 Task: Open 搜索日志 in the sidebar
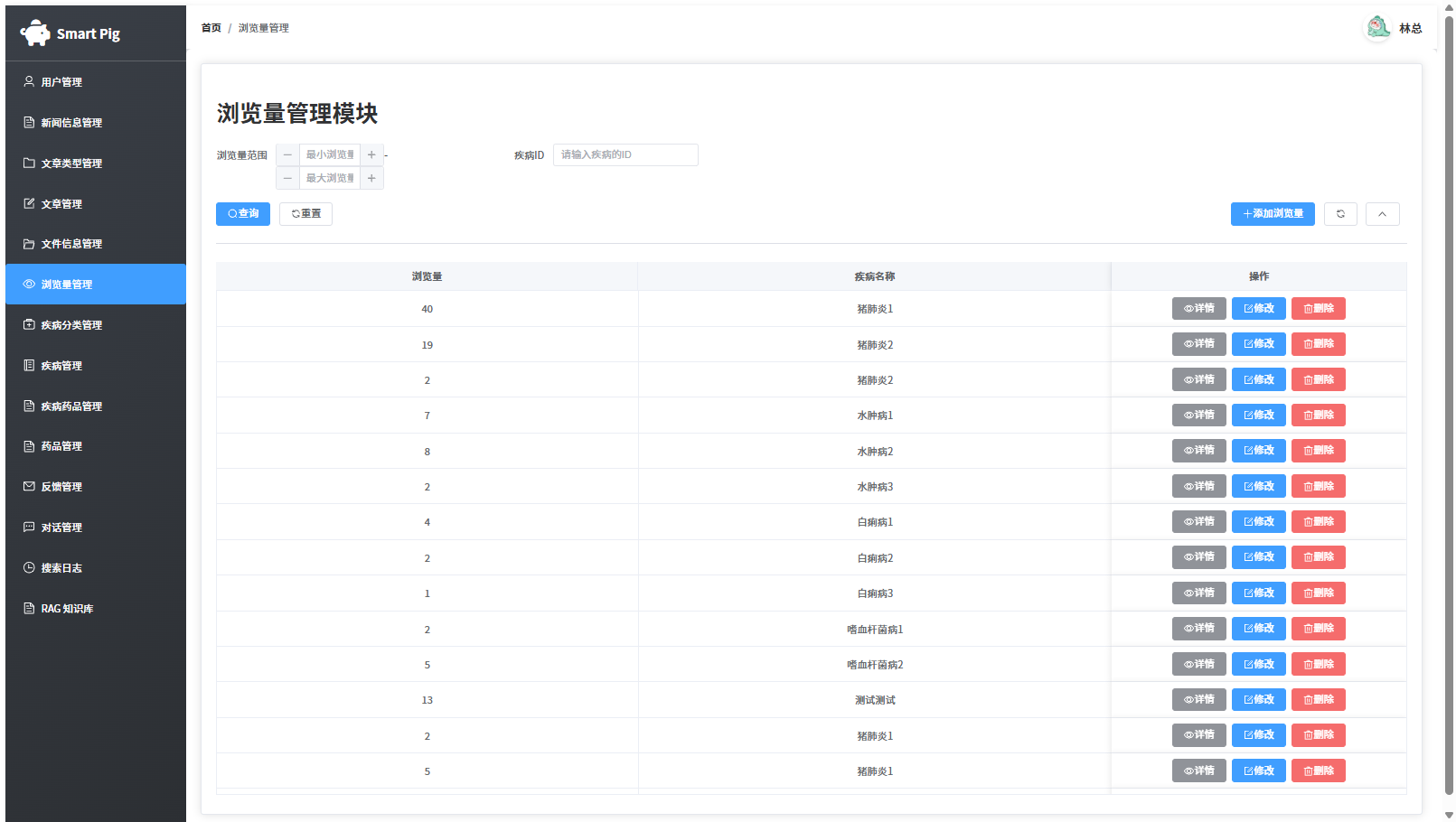(96, 567)
